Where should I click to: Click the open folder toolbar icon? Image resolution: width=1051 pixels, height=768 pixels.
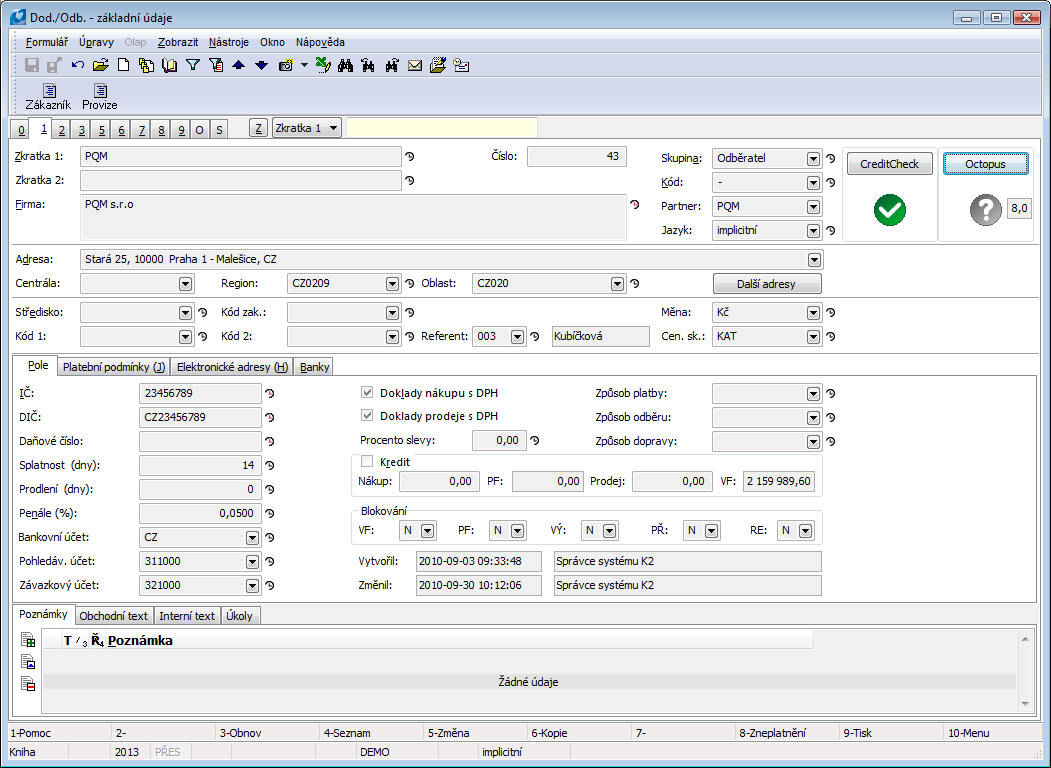100,66
